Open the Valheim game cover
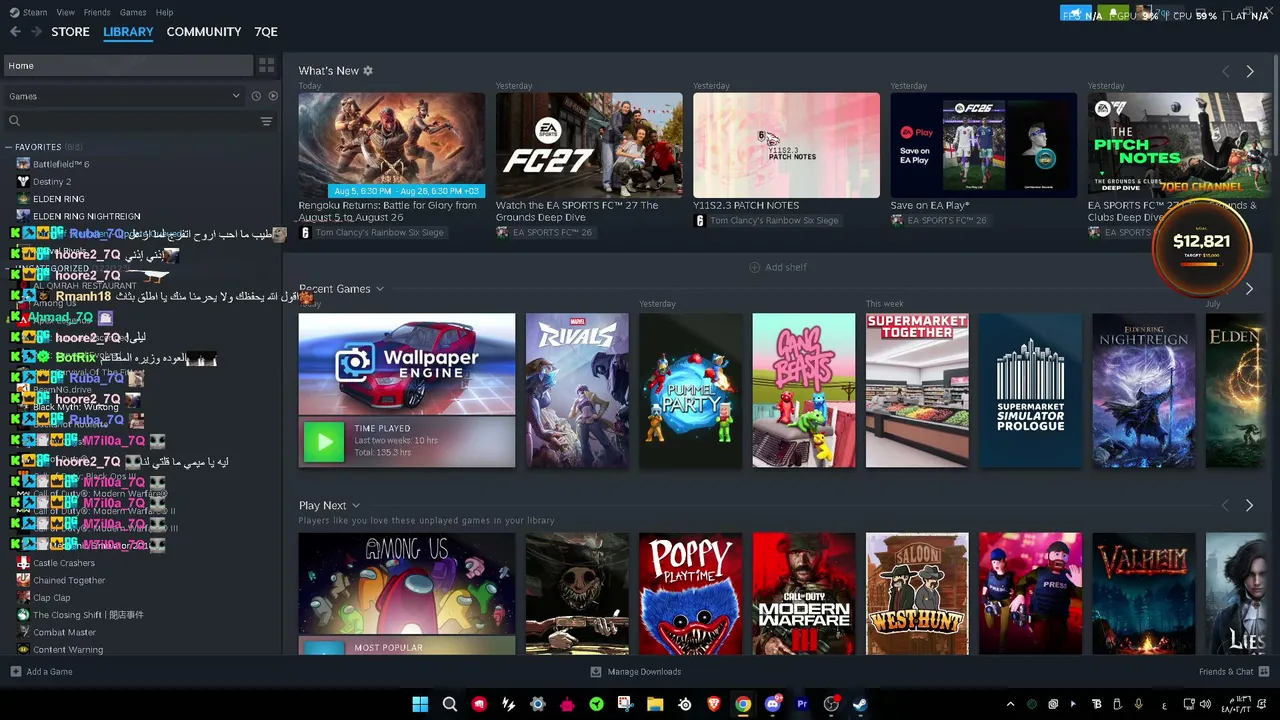Screen dimensions: 1280x720 pyautogui.click(x=1144, y=594)
